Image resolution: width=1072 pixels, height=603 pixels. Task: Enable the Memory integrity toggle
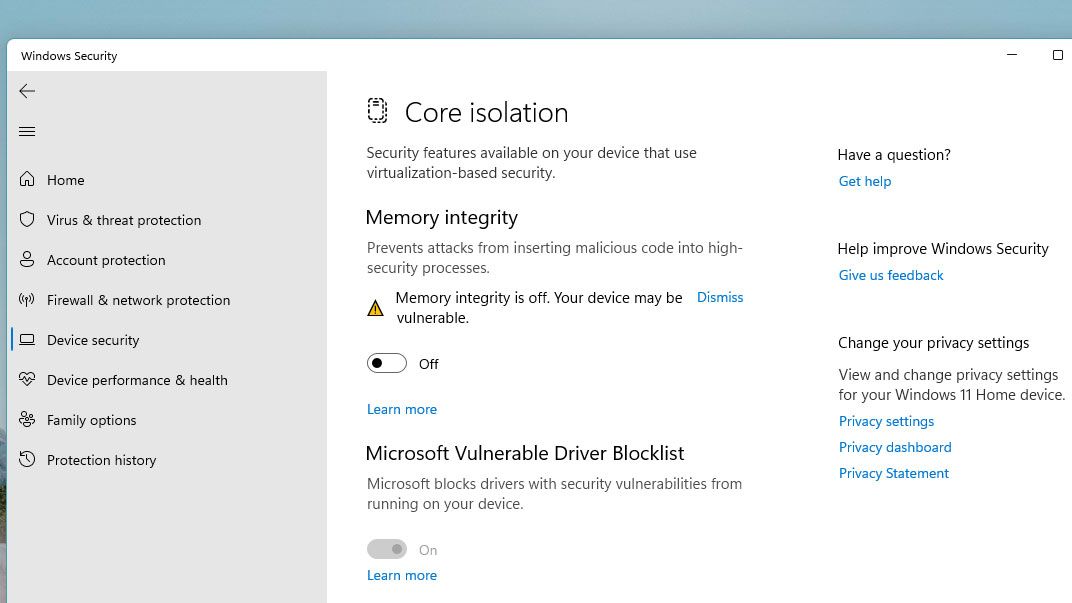(x=387, y=363)
